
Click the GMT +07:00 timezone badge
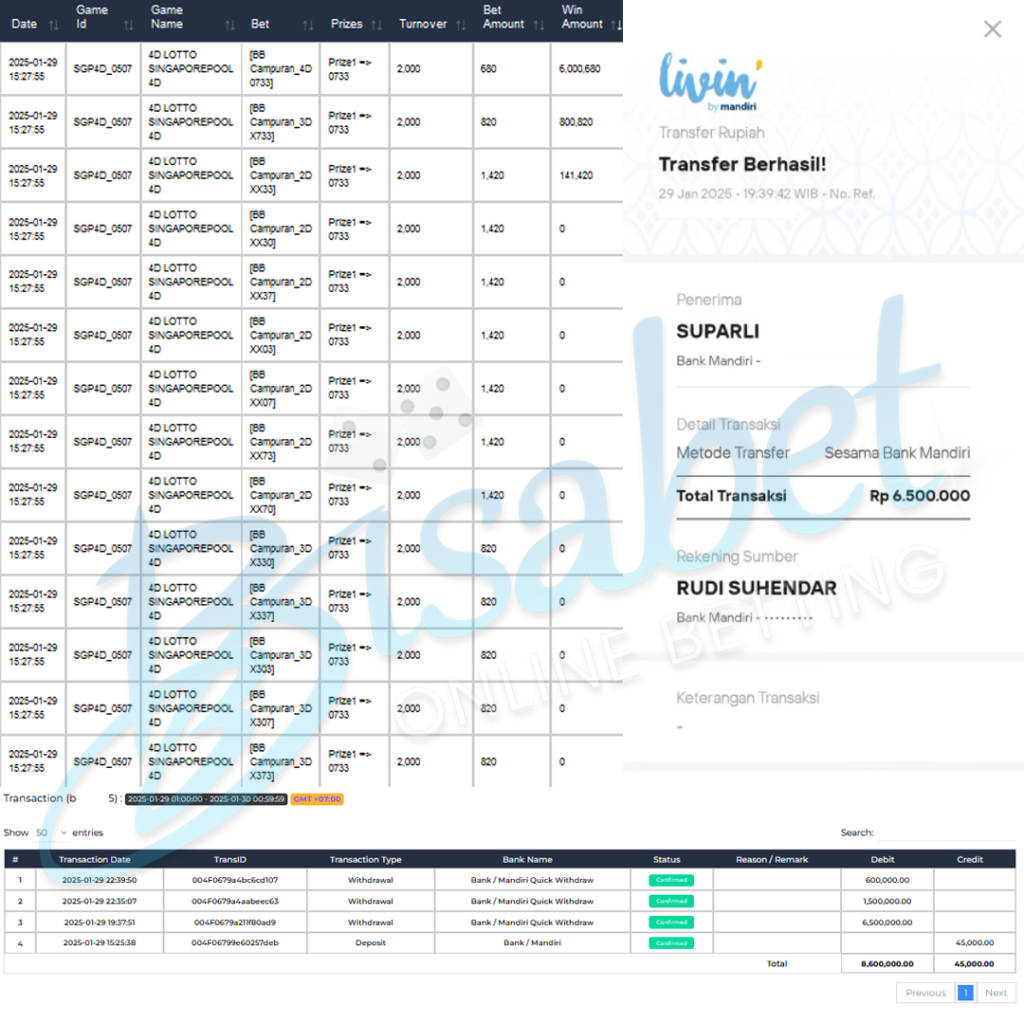click(317, 799)
